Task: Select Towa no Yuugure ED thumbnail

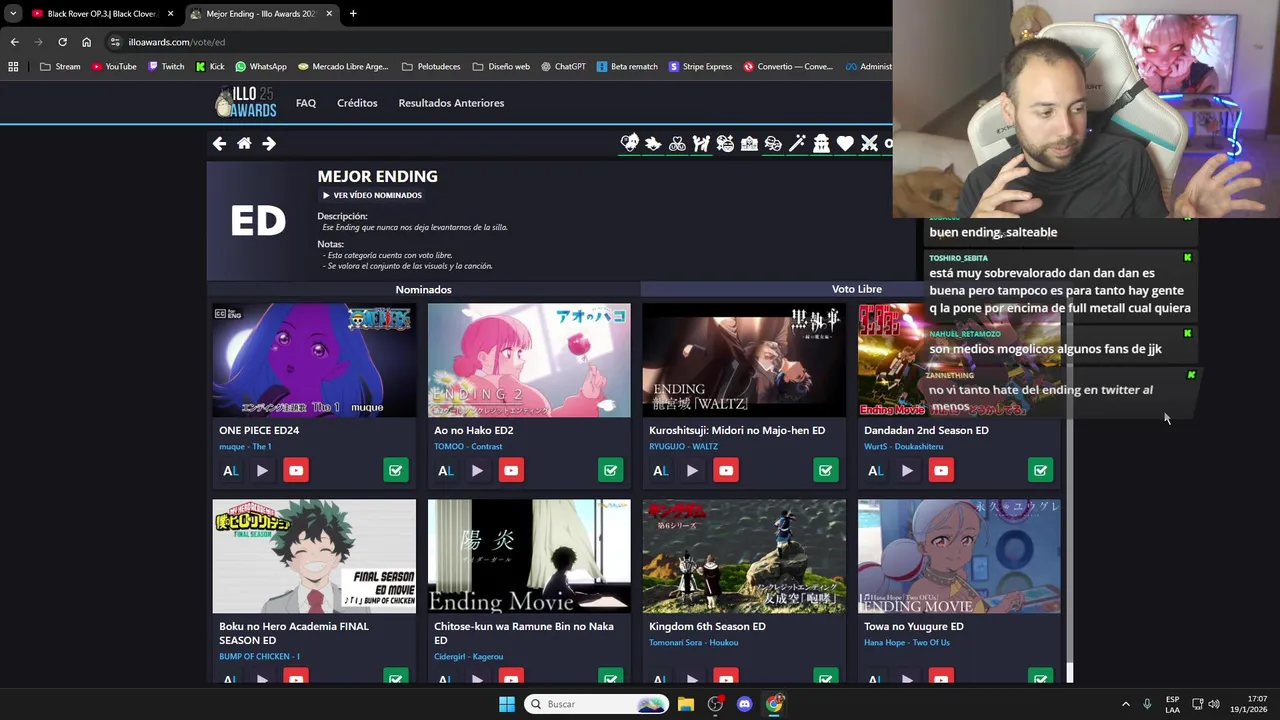Action: [959, 556]
